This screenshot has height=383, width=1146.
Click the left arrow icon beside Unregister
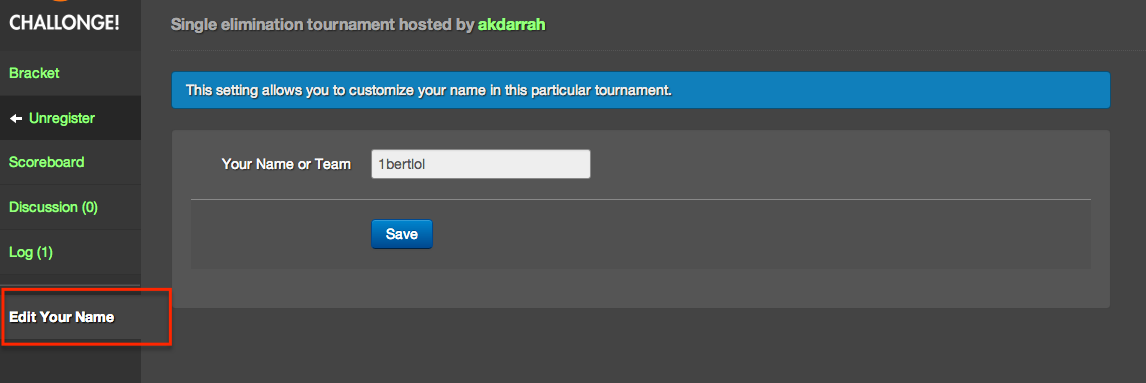[x=16, y=118]
